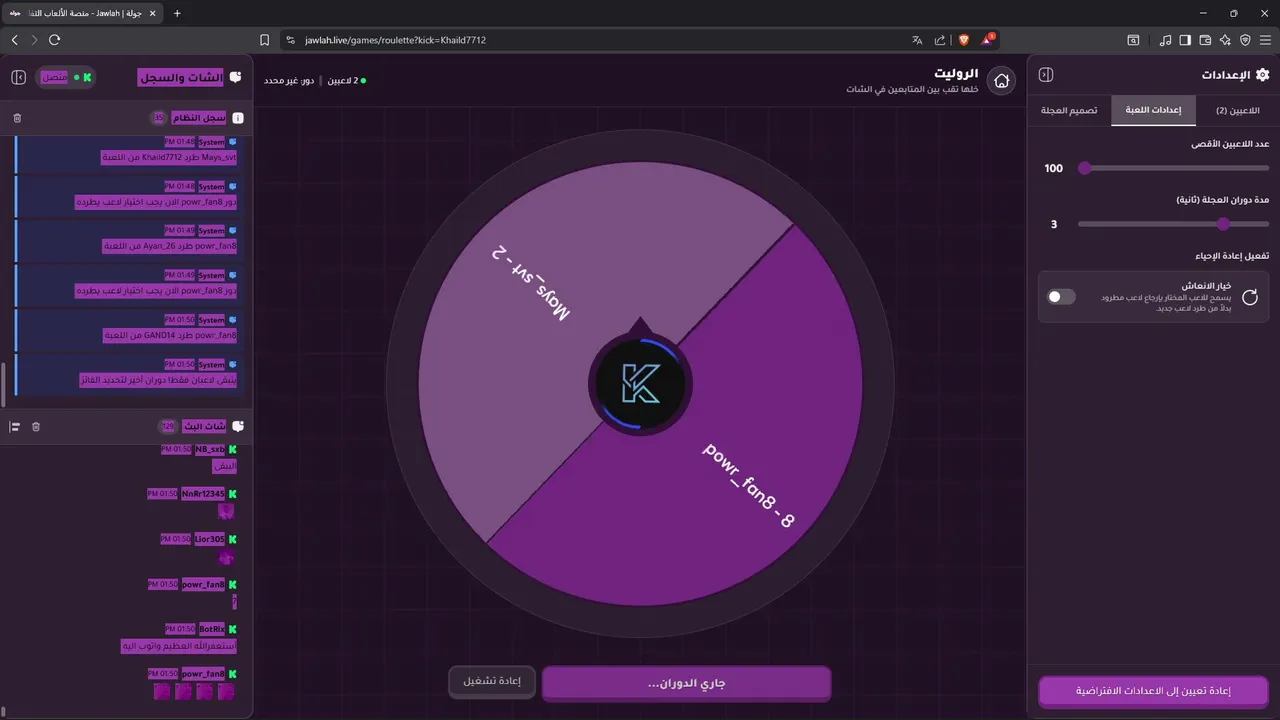Open the Brave wallet icon

pos(1205,40)
